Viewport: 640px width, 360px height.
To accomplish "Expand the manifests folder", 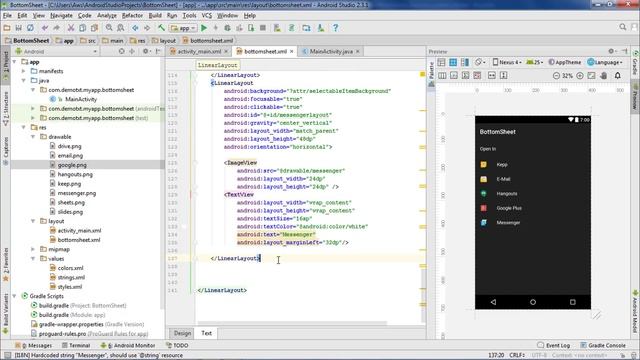I will 24,71.
